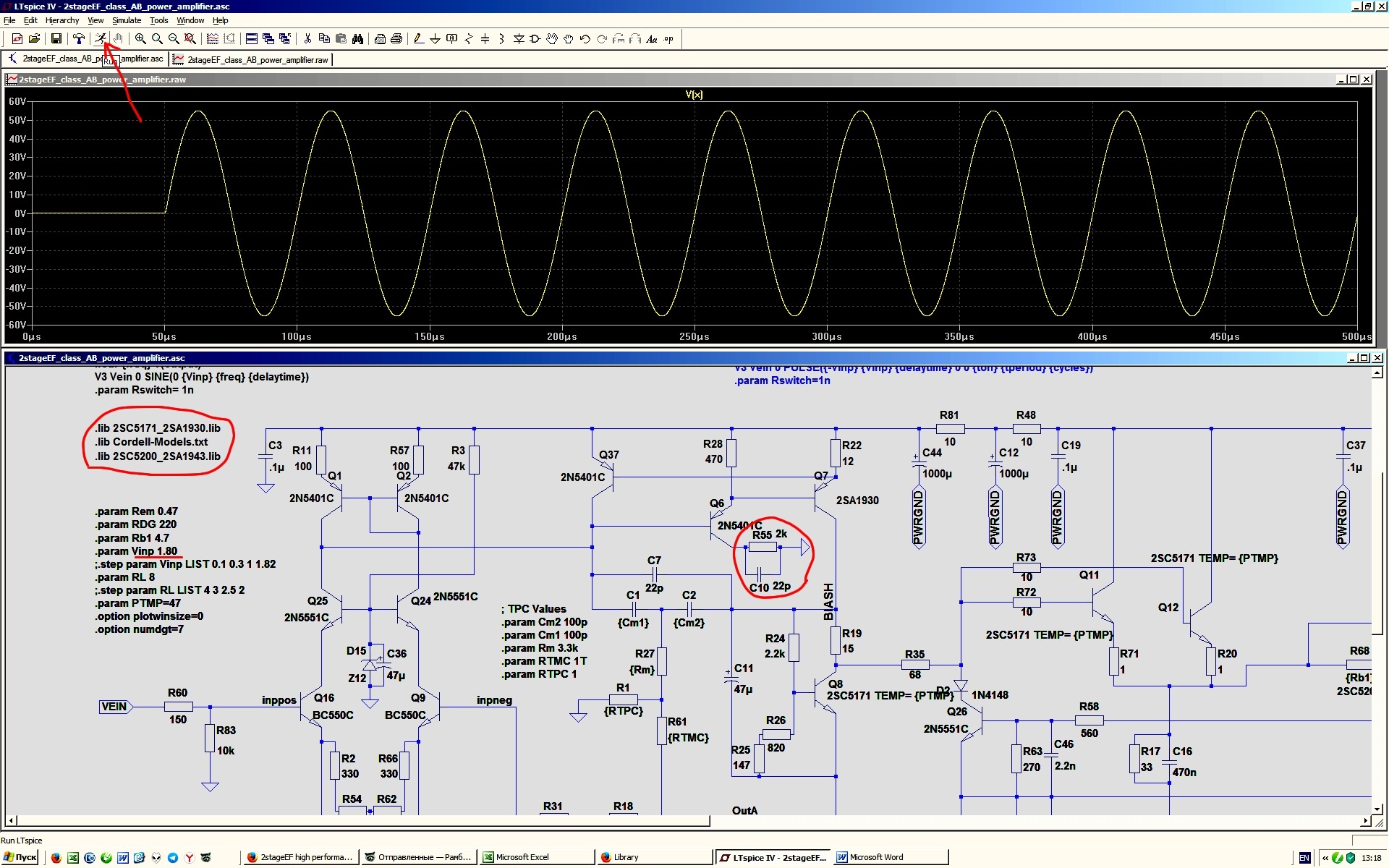1389x868 pixels.
Task: Open the Control Panel hammer icon
Action: [78, 38]
